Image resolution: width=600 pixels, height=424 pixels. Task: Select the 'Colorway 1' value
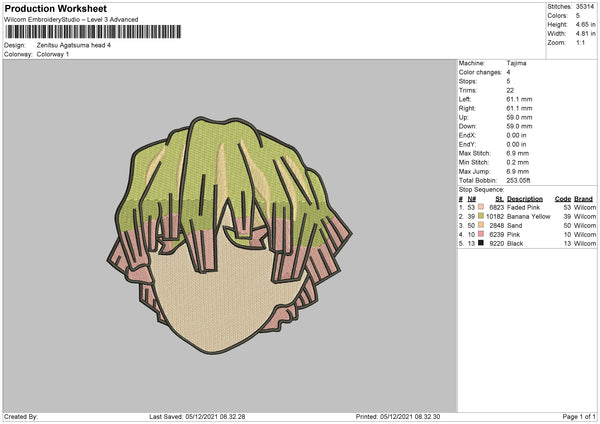[x=53, y=54]
